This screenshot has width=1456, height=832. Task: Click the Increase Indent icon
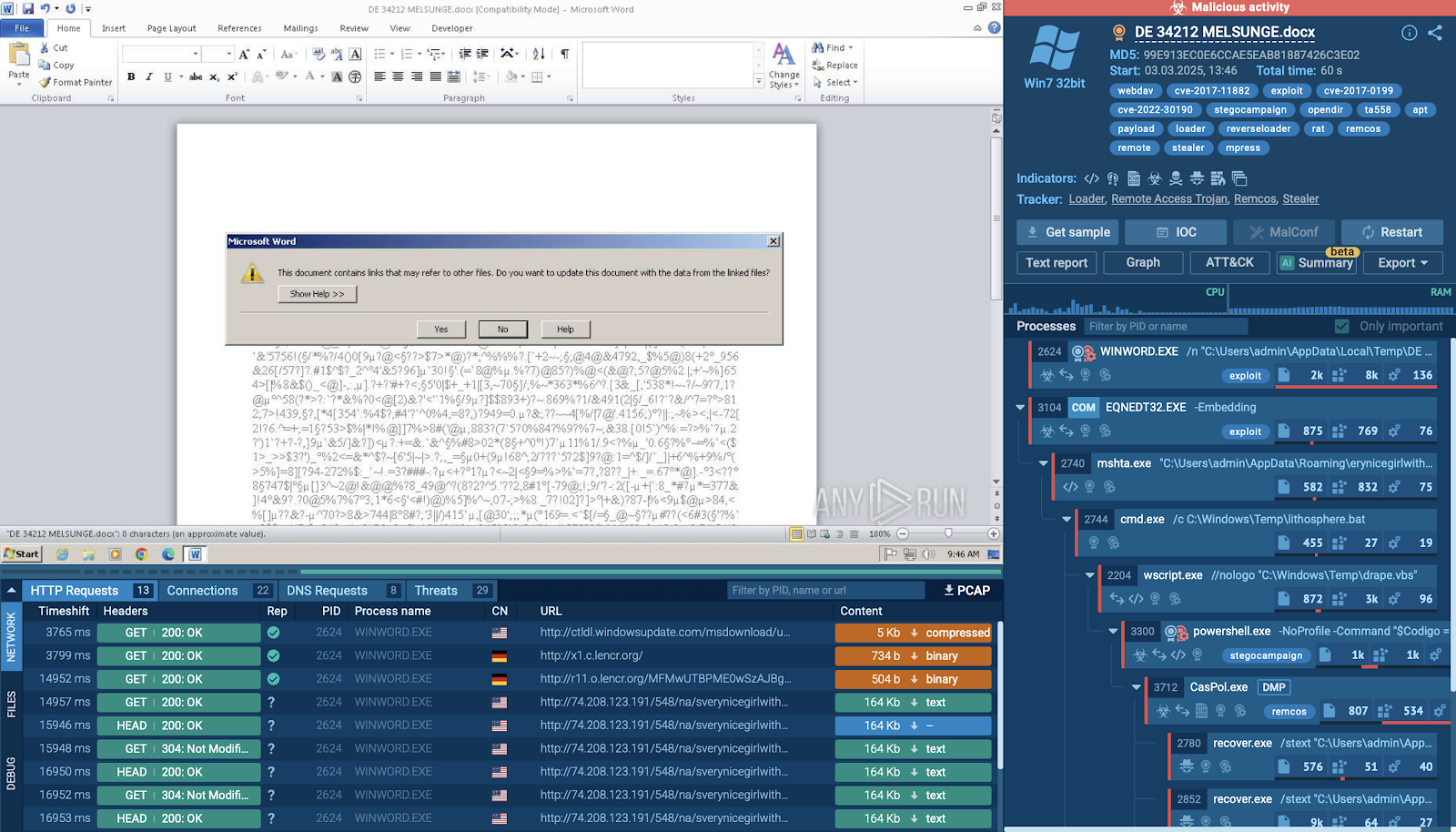[482, 54]
